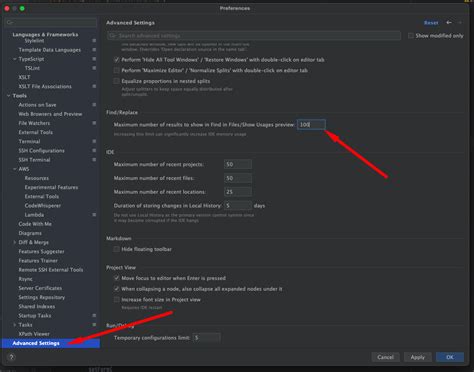
Task: Expand the Tasks tree node
Action: coord(15,325)
